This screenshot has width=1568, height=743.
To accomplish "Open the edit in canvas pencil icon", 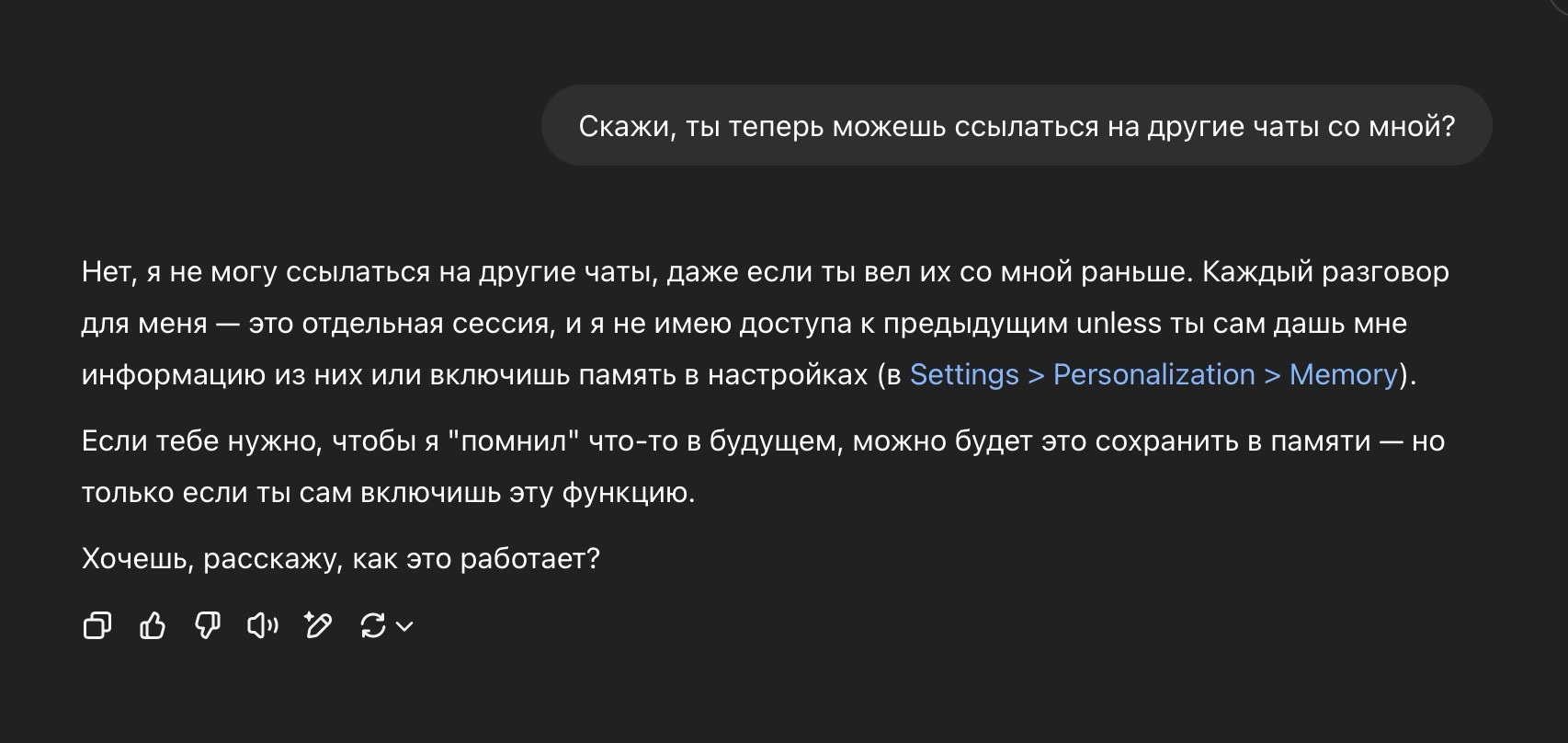I will (318, 626).
